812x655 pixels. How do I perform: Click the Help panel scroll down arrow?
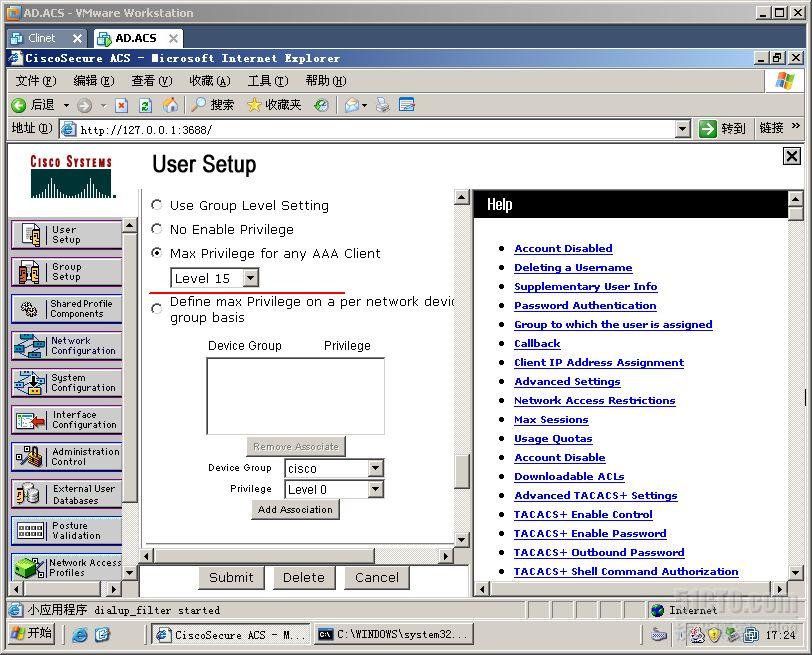[795, 572]
